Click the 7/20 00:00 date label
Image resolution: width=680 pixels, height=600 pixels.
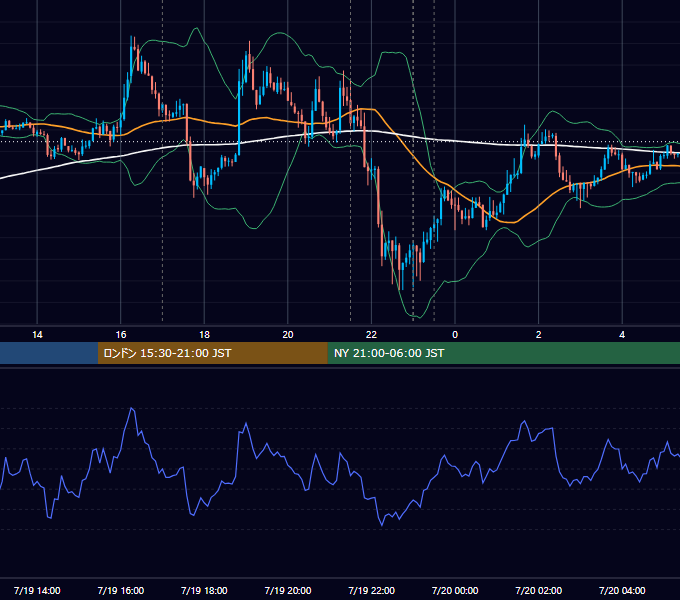click(455, 590)
